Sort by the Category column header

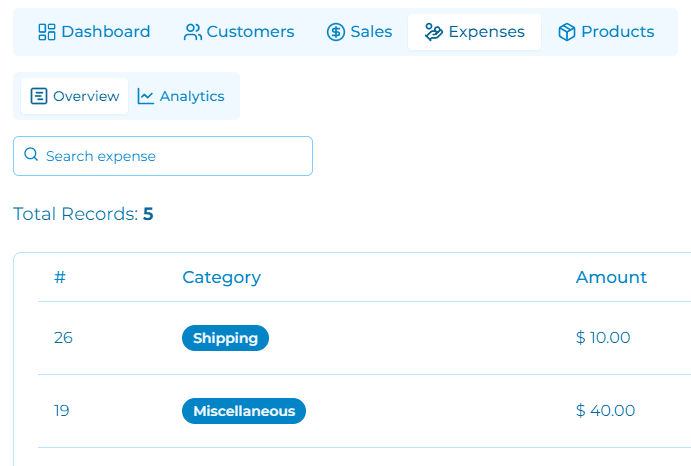click(x=222, y=277)
